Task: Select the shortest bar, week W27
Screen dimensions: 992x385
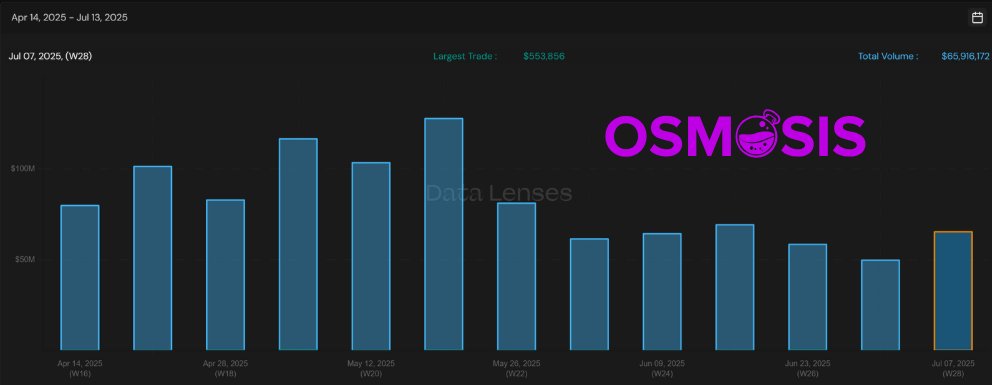Action: [880, 305]
